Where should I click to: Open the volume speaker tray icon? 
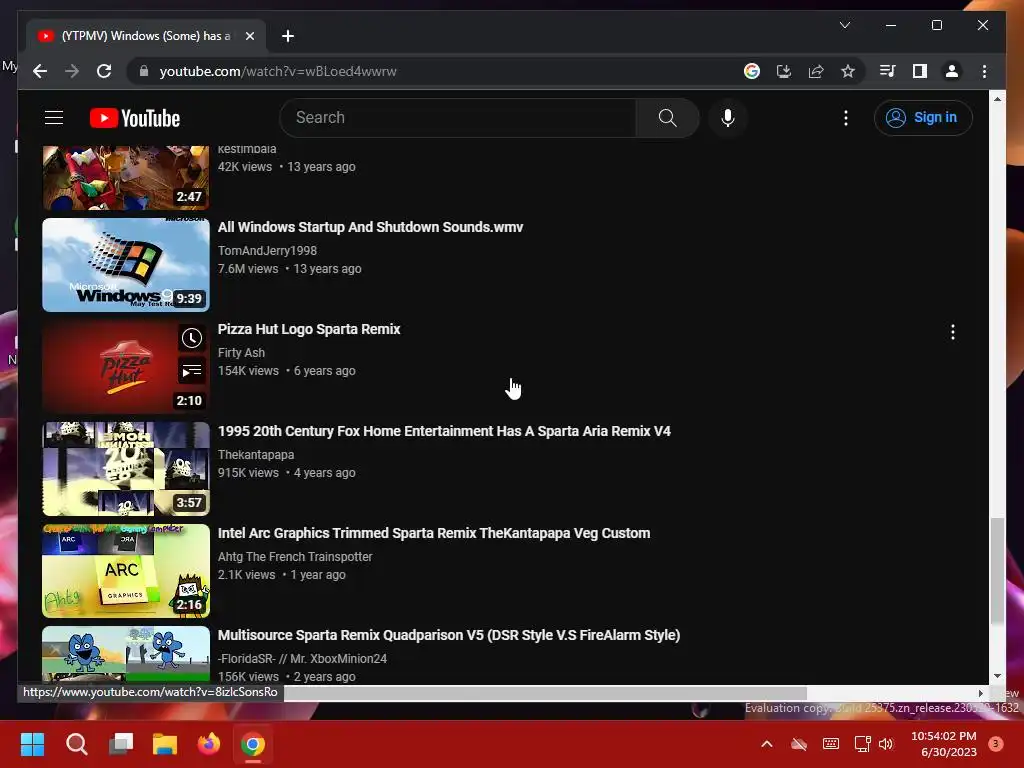point(886,744)
